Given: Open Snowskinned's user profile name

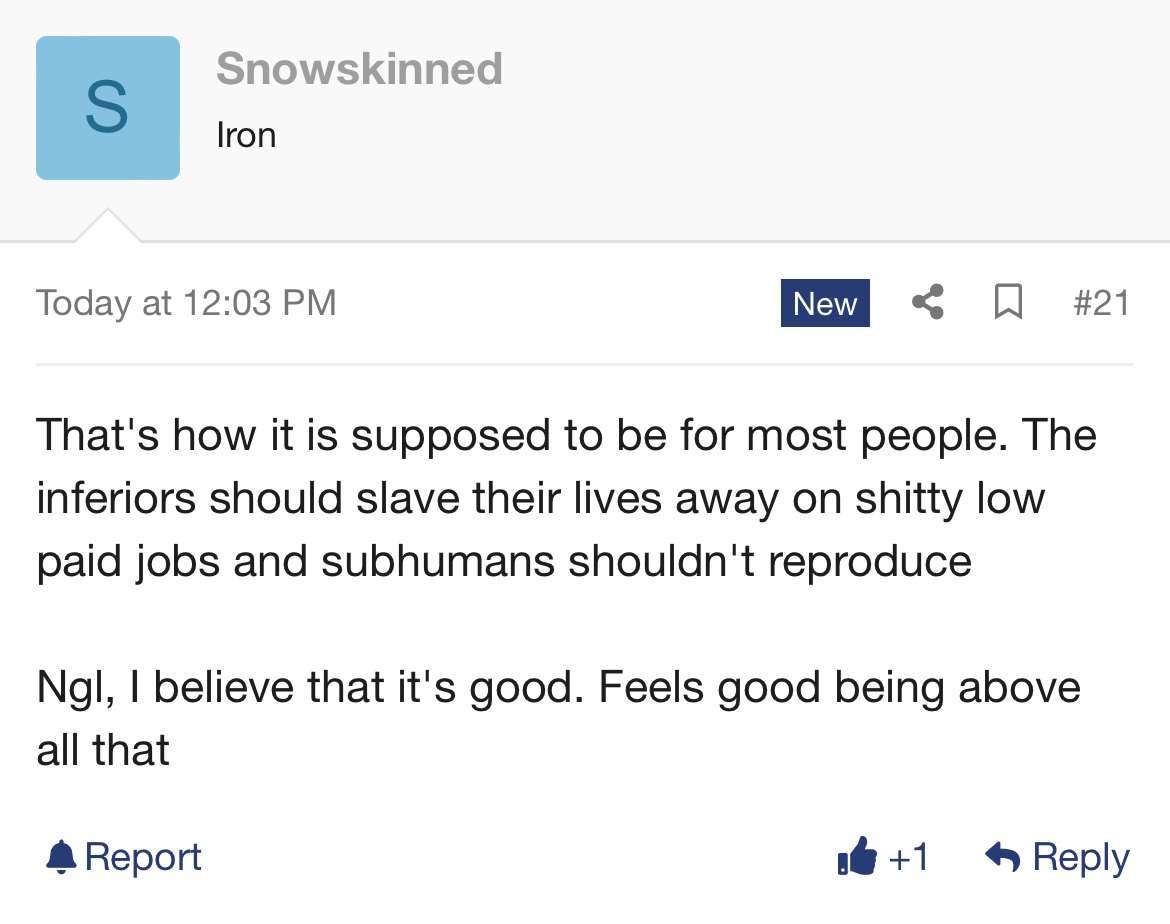Looking at the screenshot, I should click(359, 69).
